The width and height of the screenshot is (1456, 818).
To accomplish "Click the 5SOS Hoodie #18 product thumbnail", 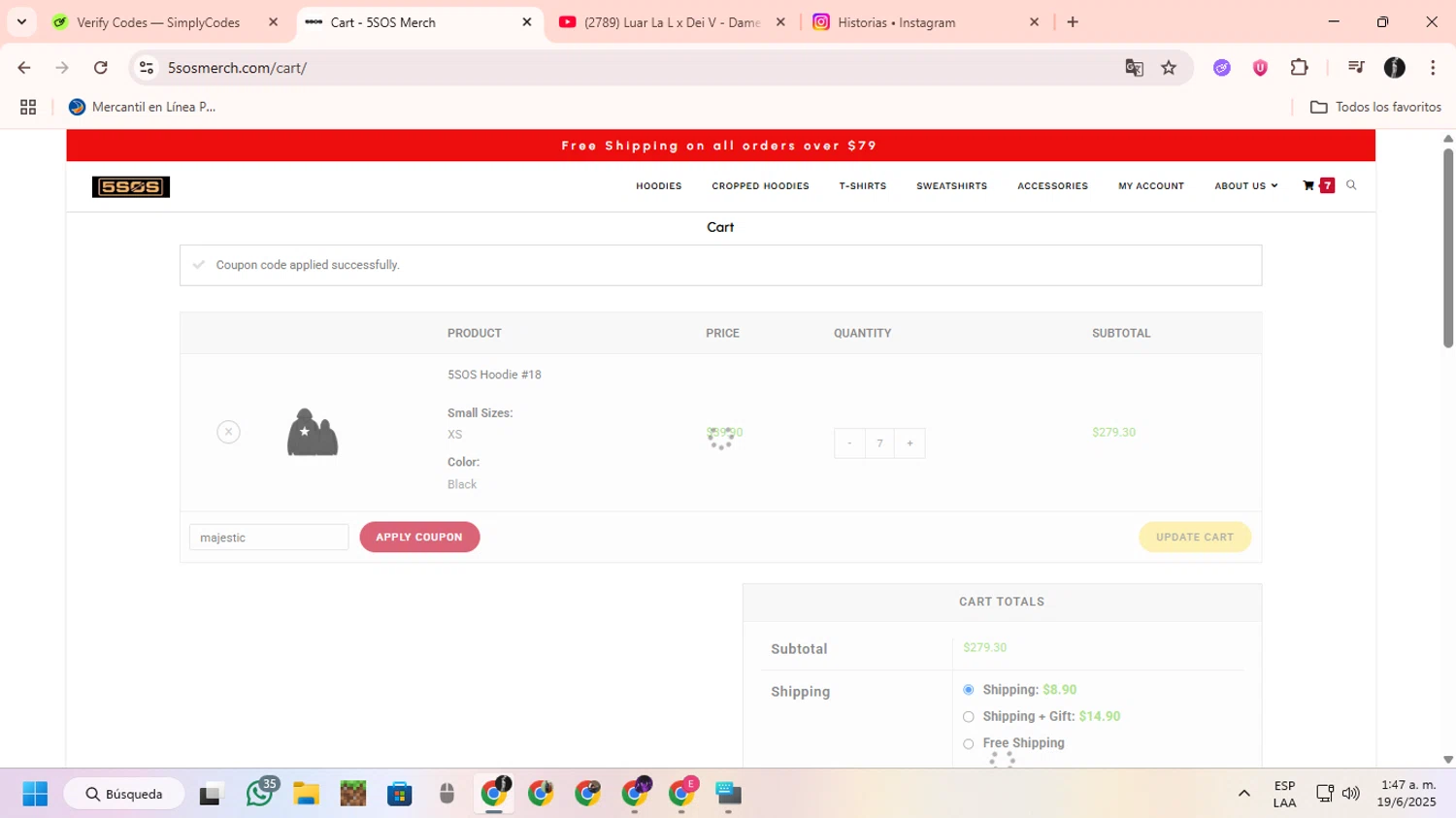I will [313, 432].
